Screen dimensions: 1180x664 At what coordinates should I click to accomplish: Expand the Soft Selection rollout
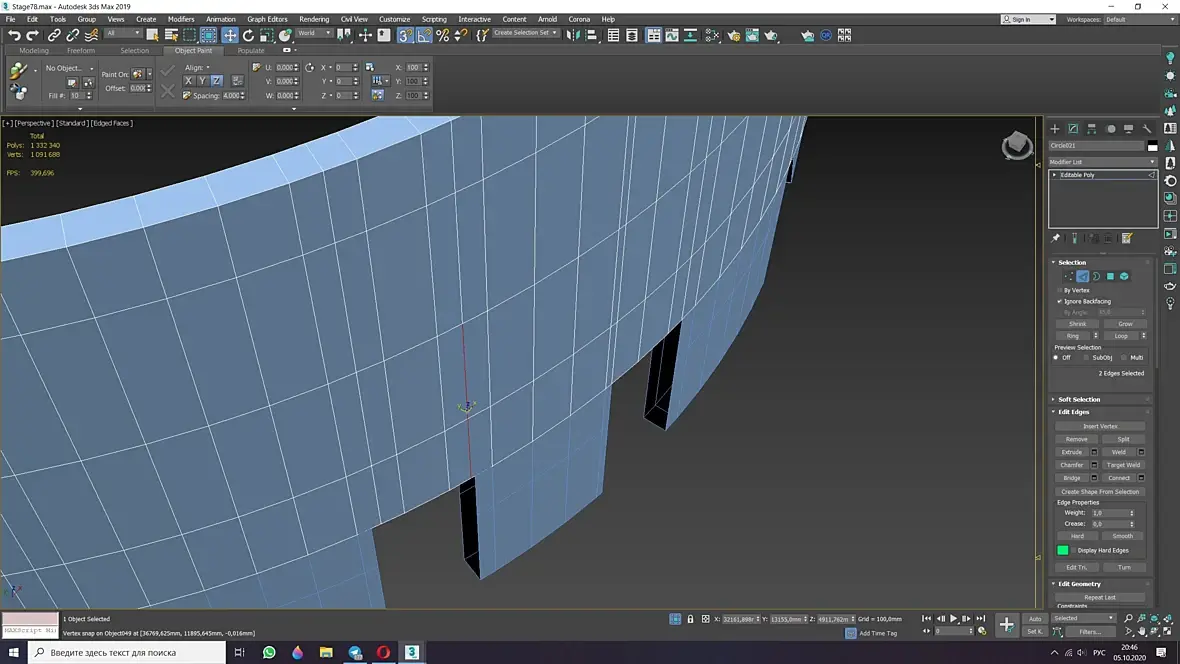[1079, 399]
